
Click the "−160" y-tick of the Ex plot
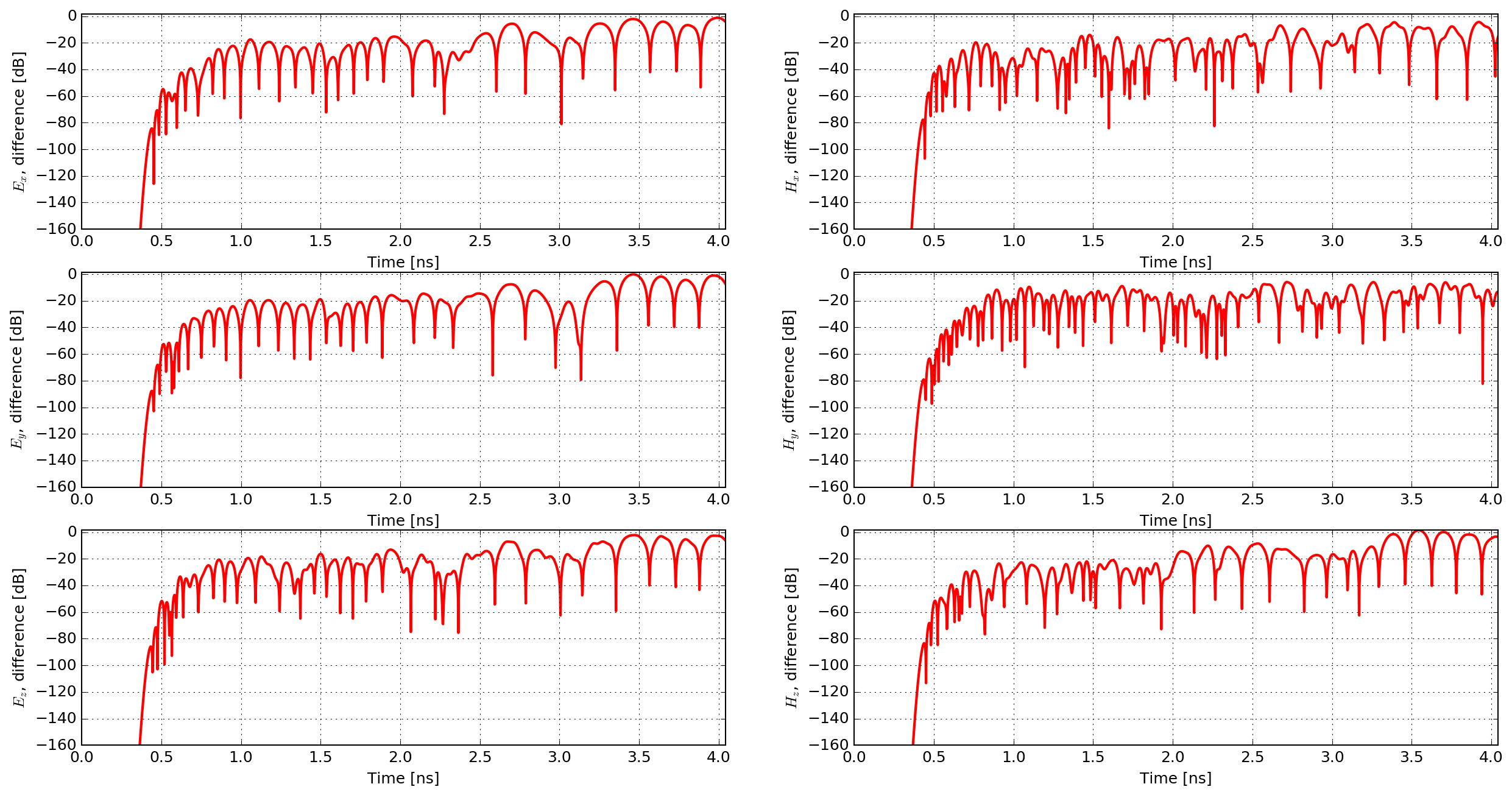(57, 229)
